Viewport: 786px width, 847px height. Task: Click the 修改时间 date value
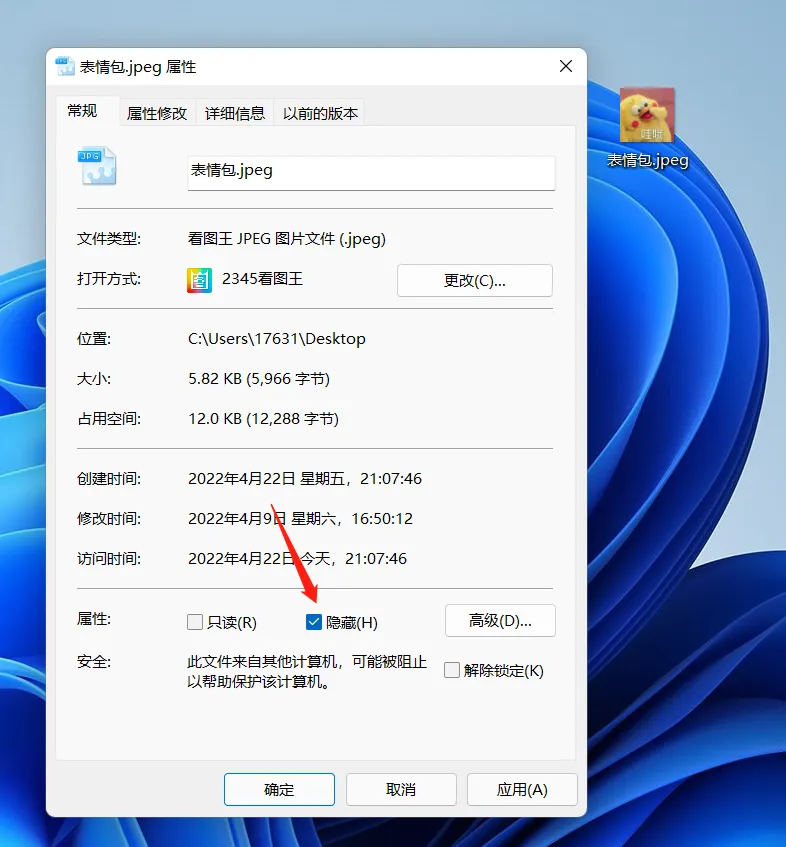(300, 519)
